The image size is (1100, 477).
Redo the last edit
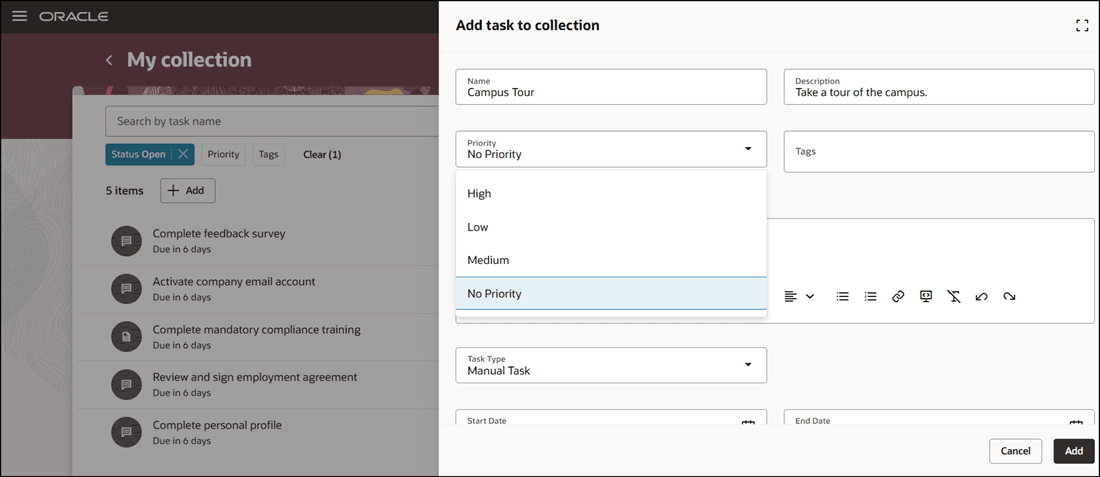point(1009,296)
